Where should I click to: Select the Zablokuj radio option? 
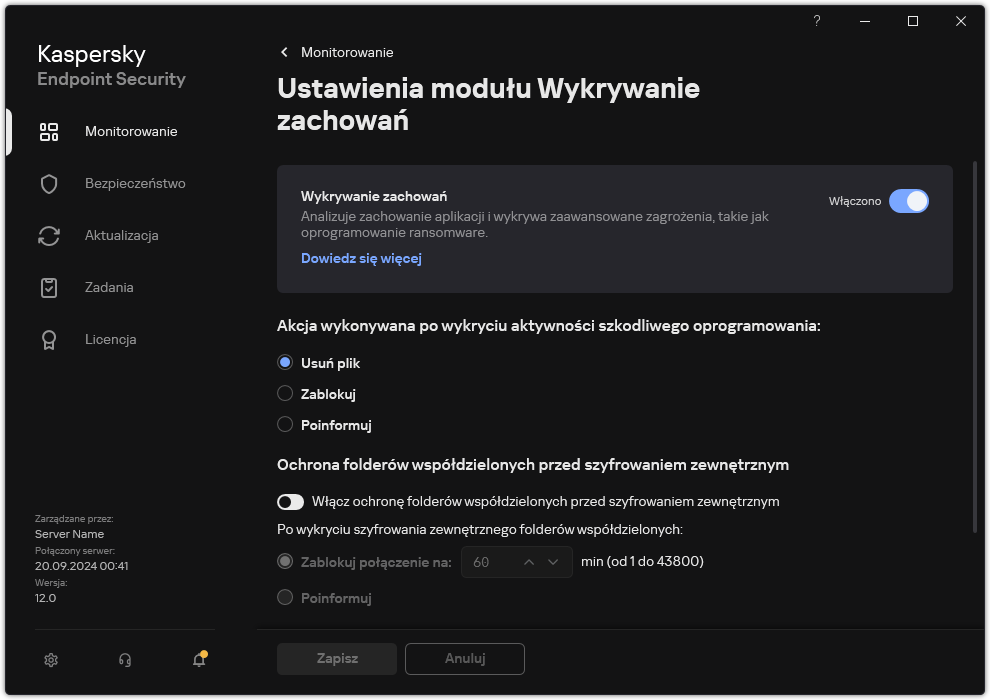click(285, 393)
